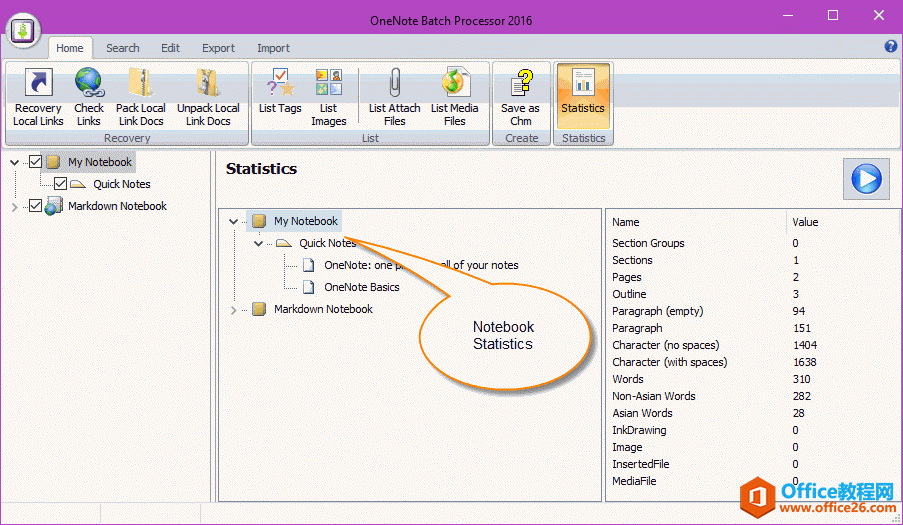Image resolution: width=903 pixels, height=525 pixels.
Task: Click Quick Notes section icon in left tree
Action: pyautogui.click(x=78, y=184)
